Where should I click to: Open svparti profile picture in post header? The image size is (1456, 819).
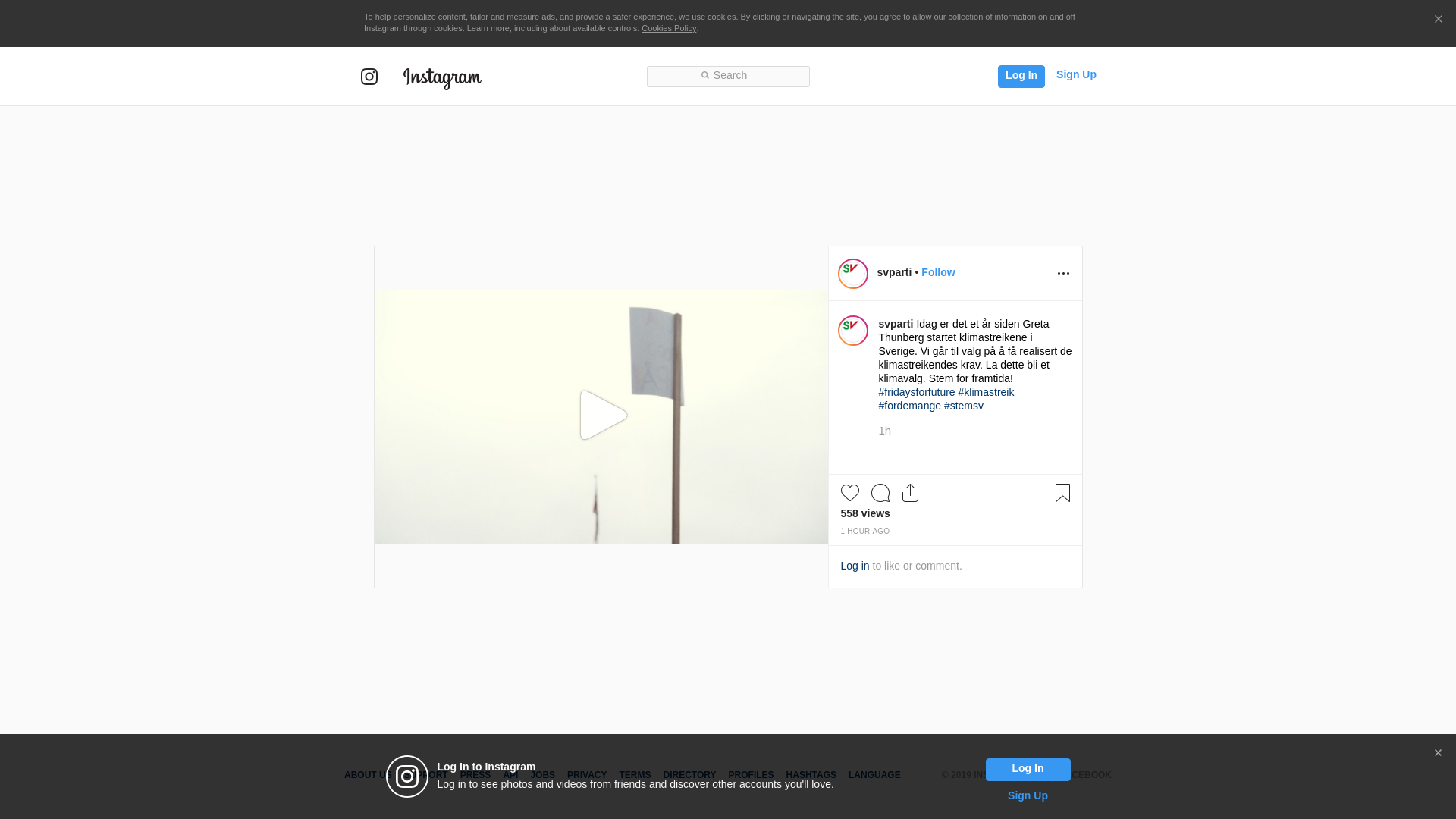tap(853, 274)
